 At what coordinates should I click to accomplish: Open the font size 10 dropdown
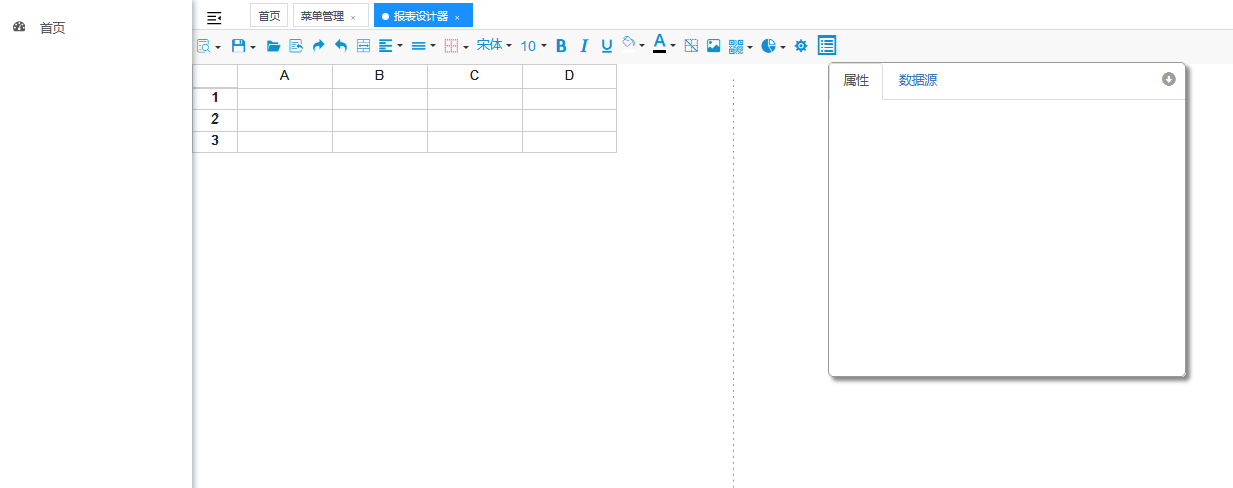[x=533, y=46]
